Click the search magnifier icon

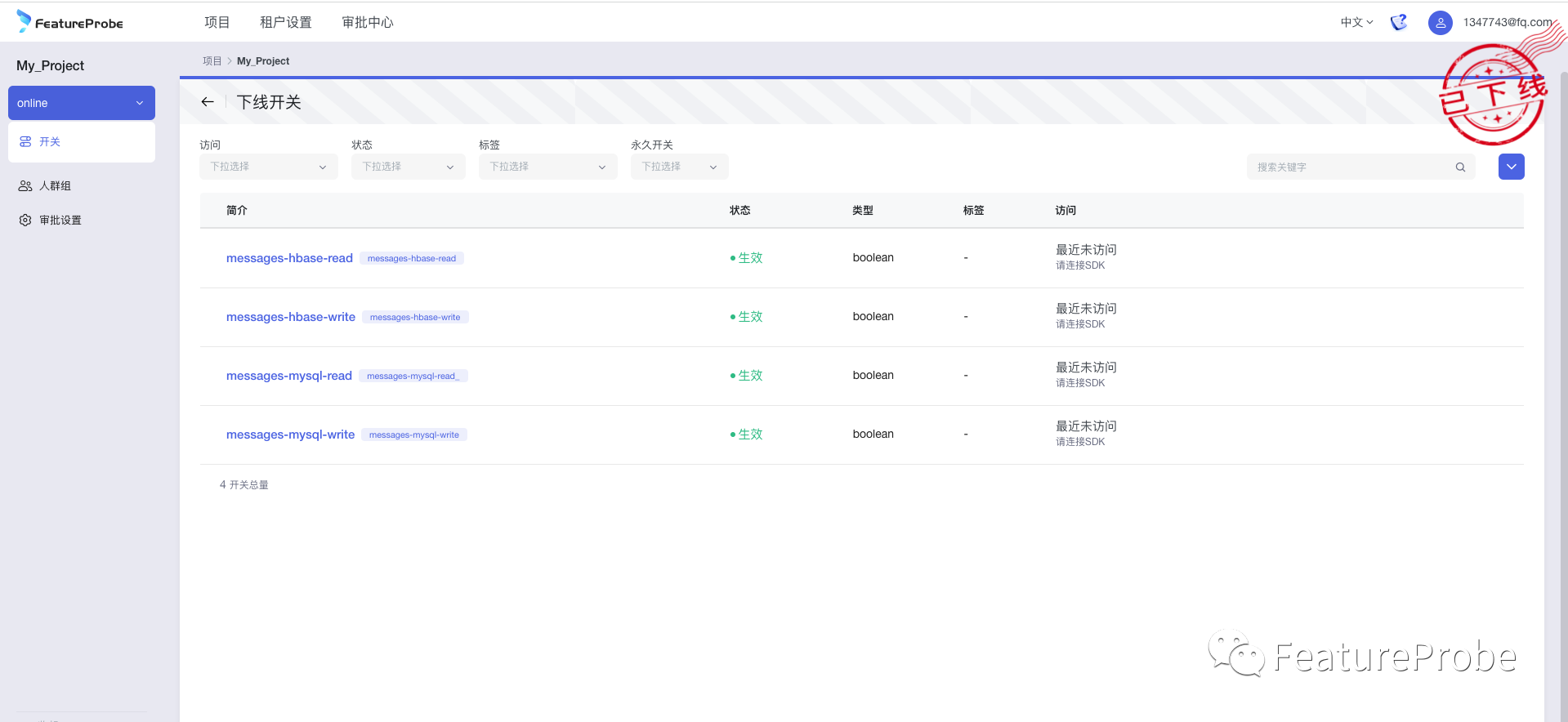click(x=1460, y=167)
